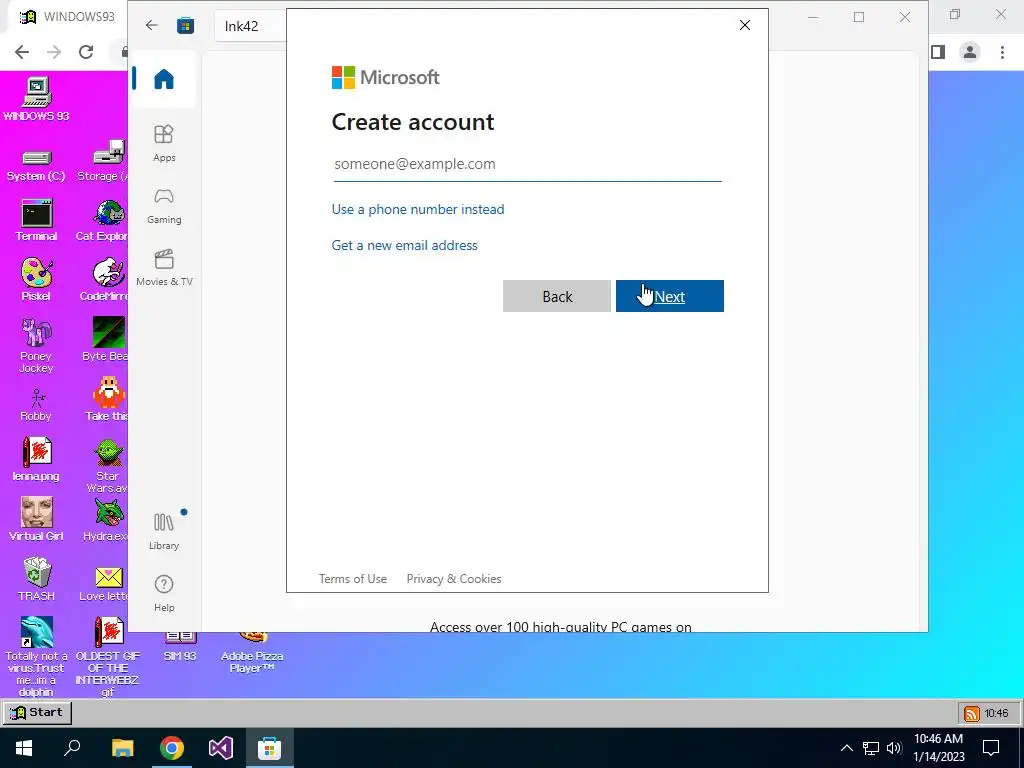Click 'Get a new email address' link
The height and width of the screenshot is (768, 1024).
click(404, 245)
